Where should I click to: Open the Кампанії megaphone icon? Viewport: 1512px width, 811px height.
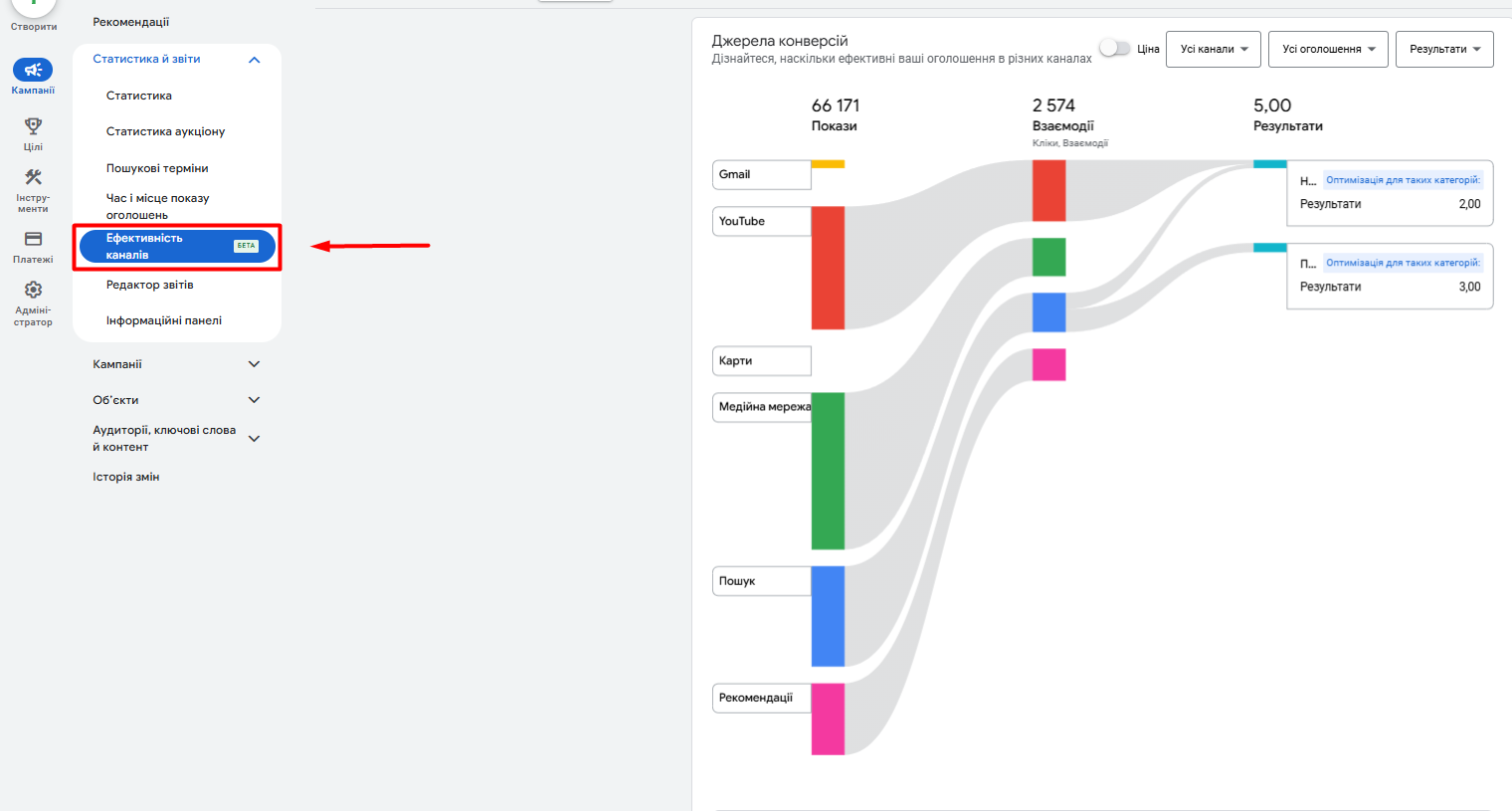click(33, 70)
